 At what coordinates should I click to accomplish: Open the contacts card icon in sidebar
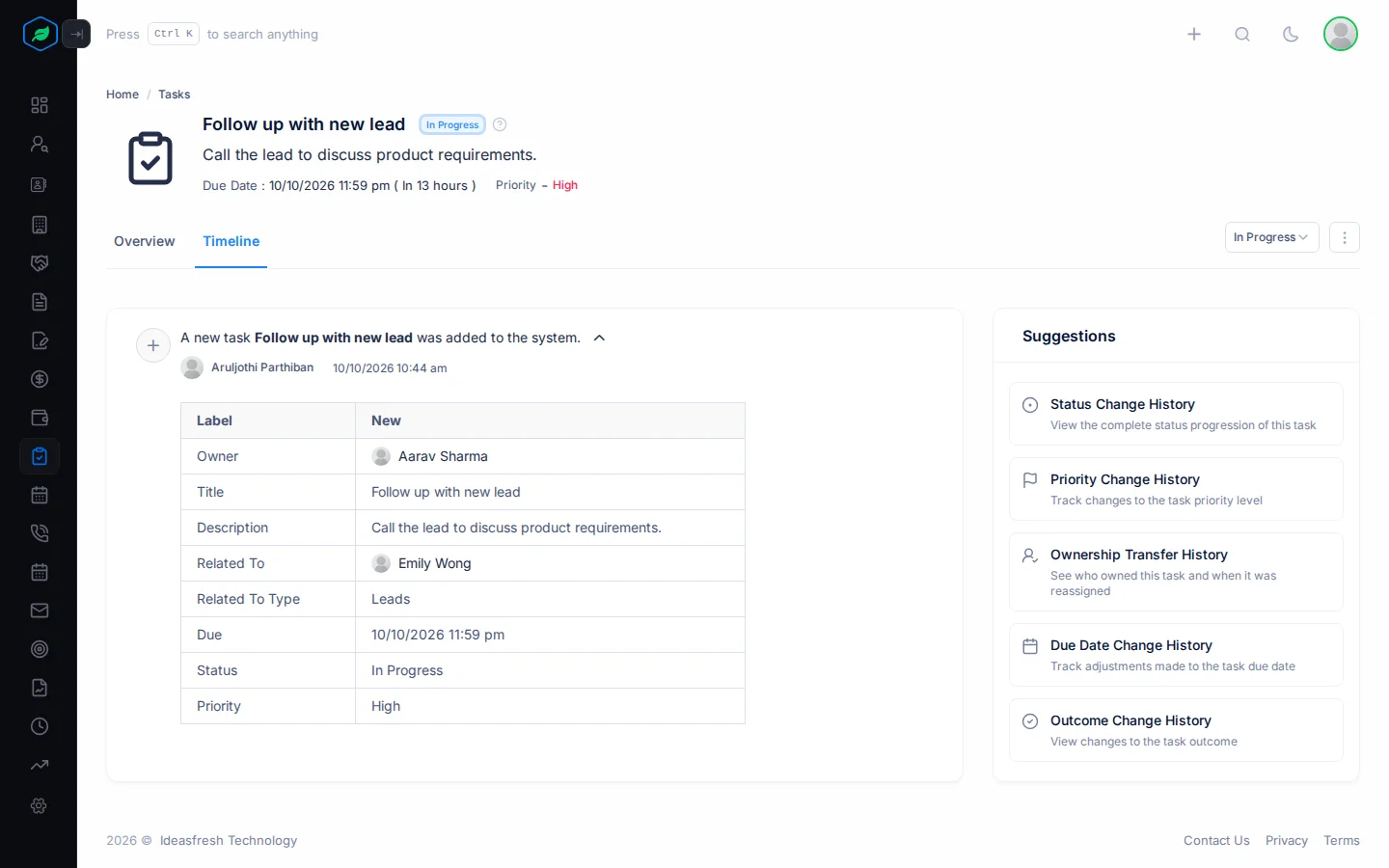tap(40, 184)
